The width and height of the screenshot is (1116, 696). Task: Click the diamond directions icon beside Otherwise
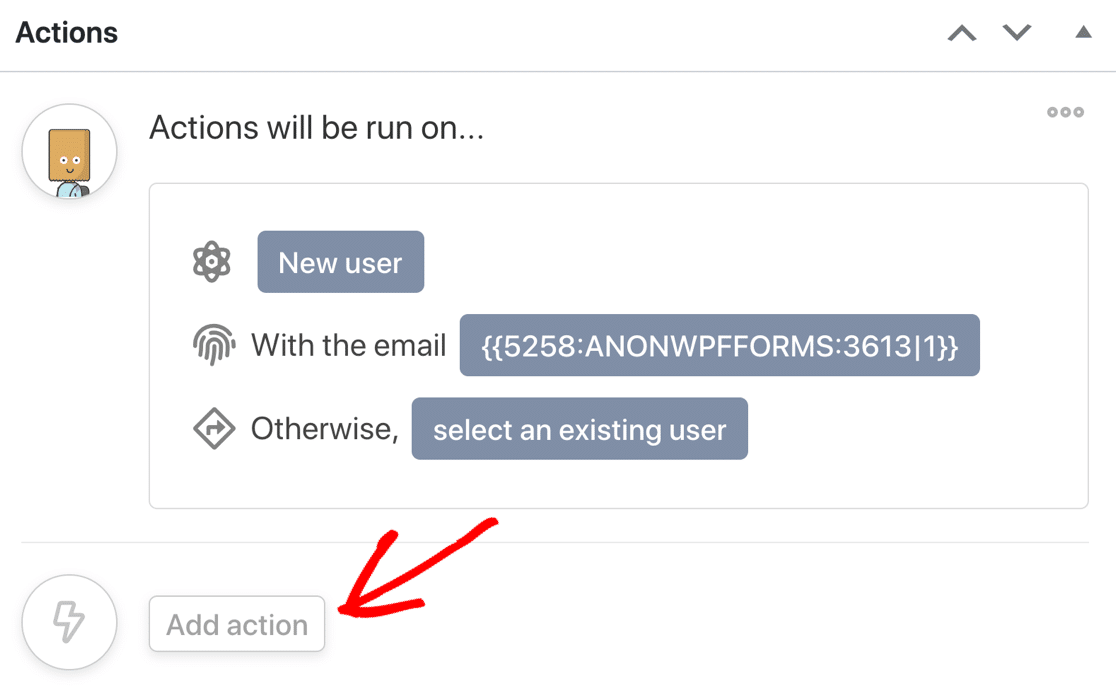click(x=213, y=429)
